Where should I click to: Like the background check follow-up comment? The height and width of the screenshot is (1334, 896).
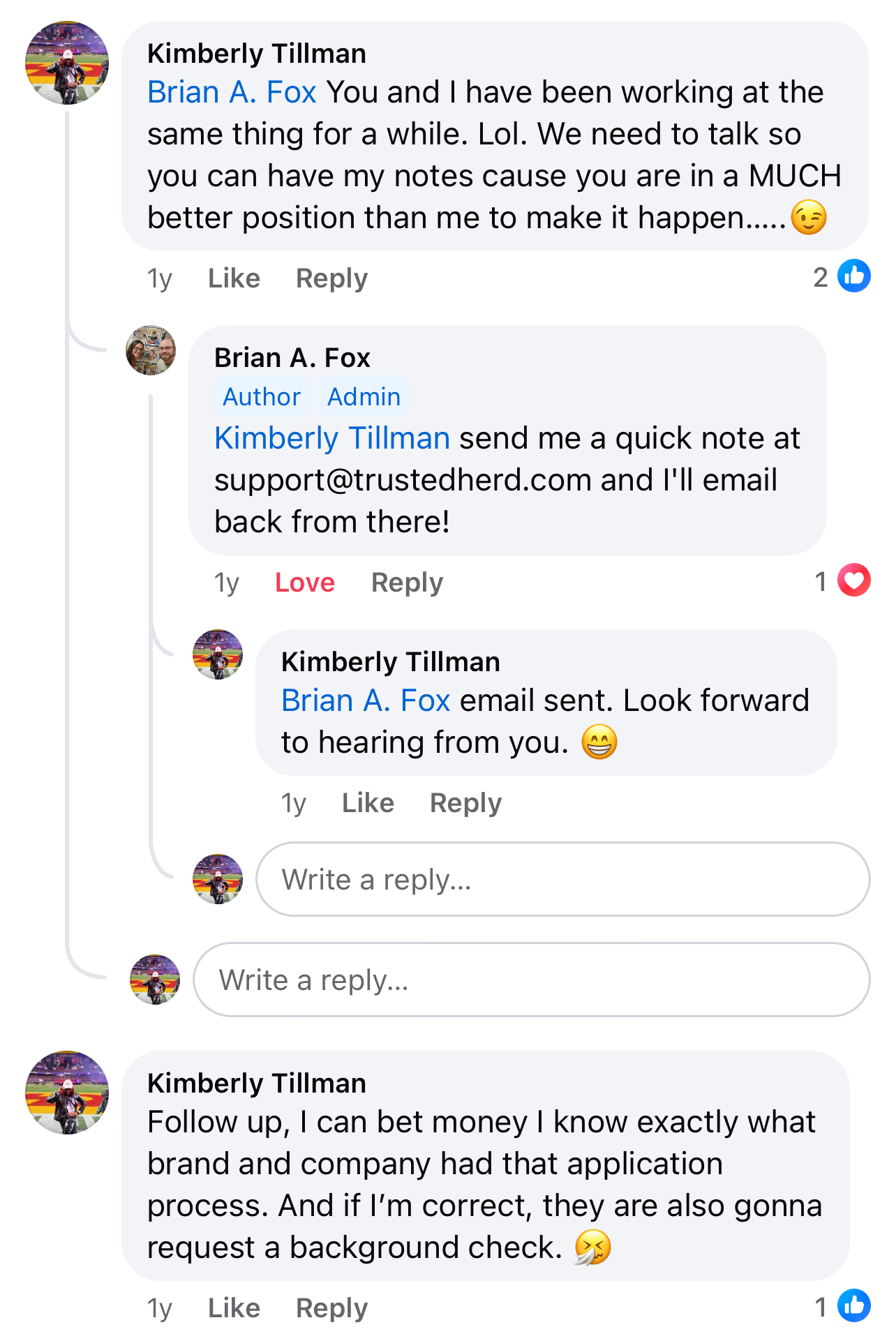click(234, 1308)
